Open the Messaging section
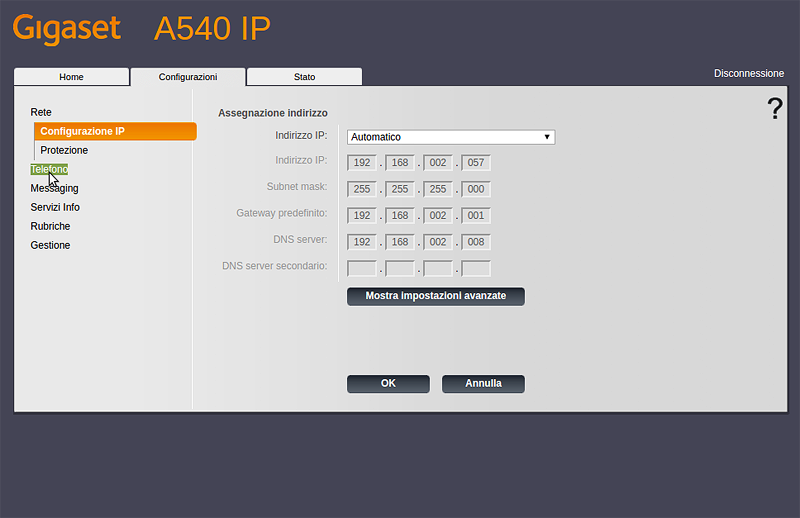Viewport: 800px width, 518px height. click(x=55, y=188)
